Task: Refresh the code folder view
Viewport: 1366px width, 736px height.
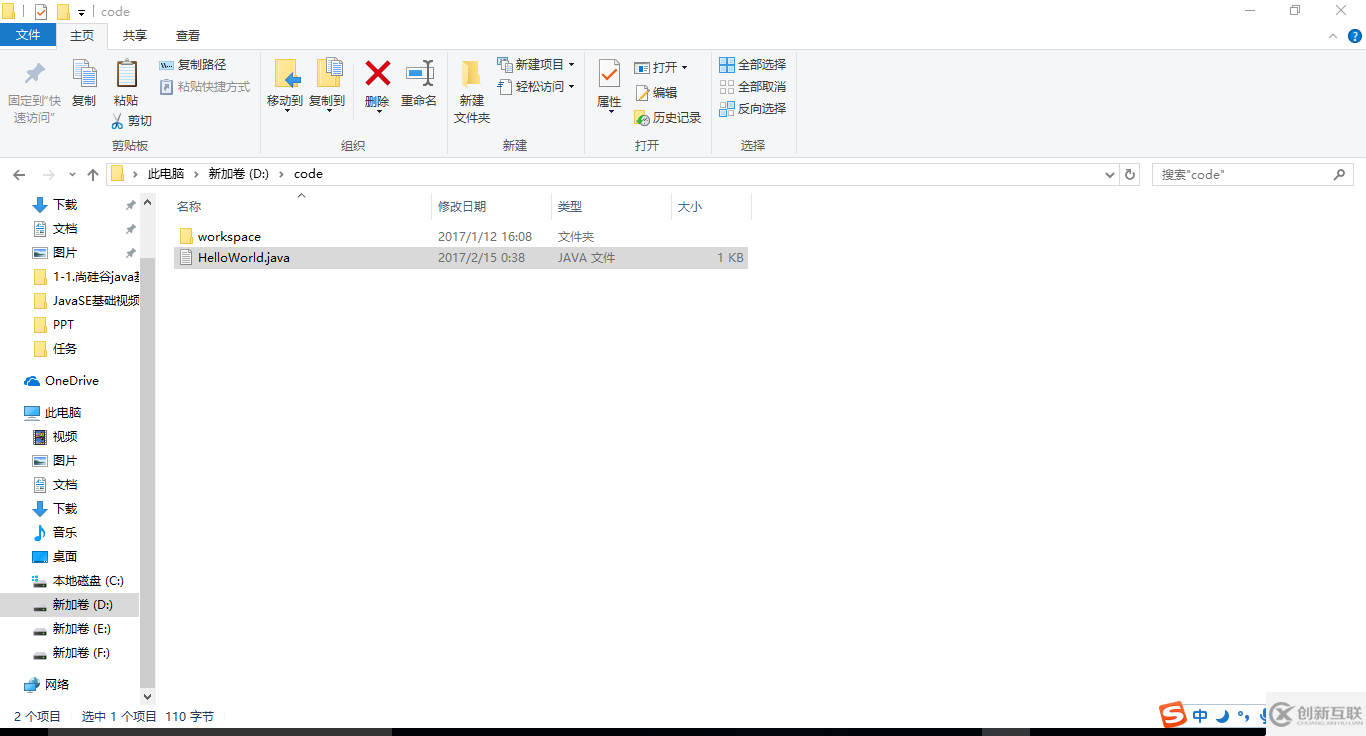Action: [x=1130, y=174]
